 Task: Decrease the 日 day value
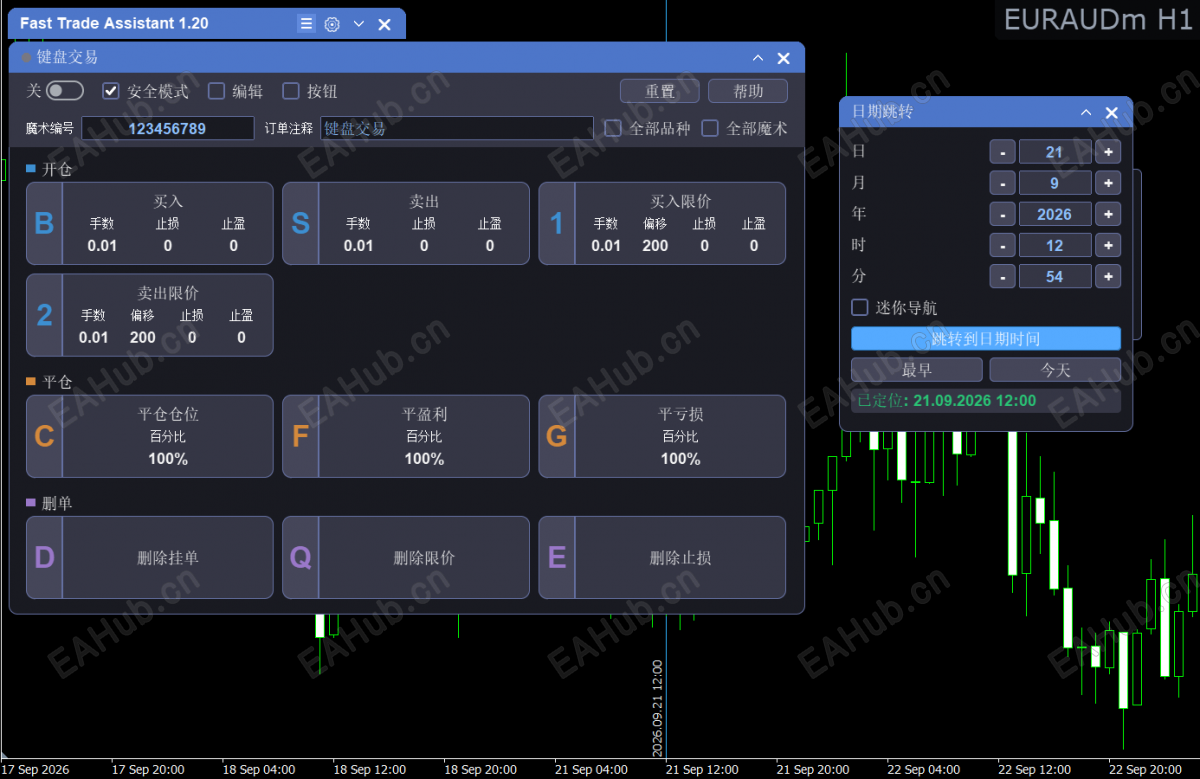(x=1002, y=152)
